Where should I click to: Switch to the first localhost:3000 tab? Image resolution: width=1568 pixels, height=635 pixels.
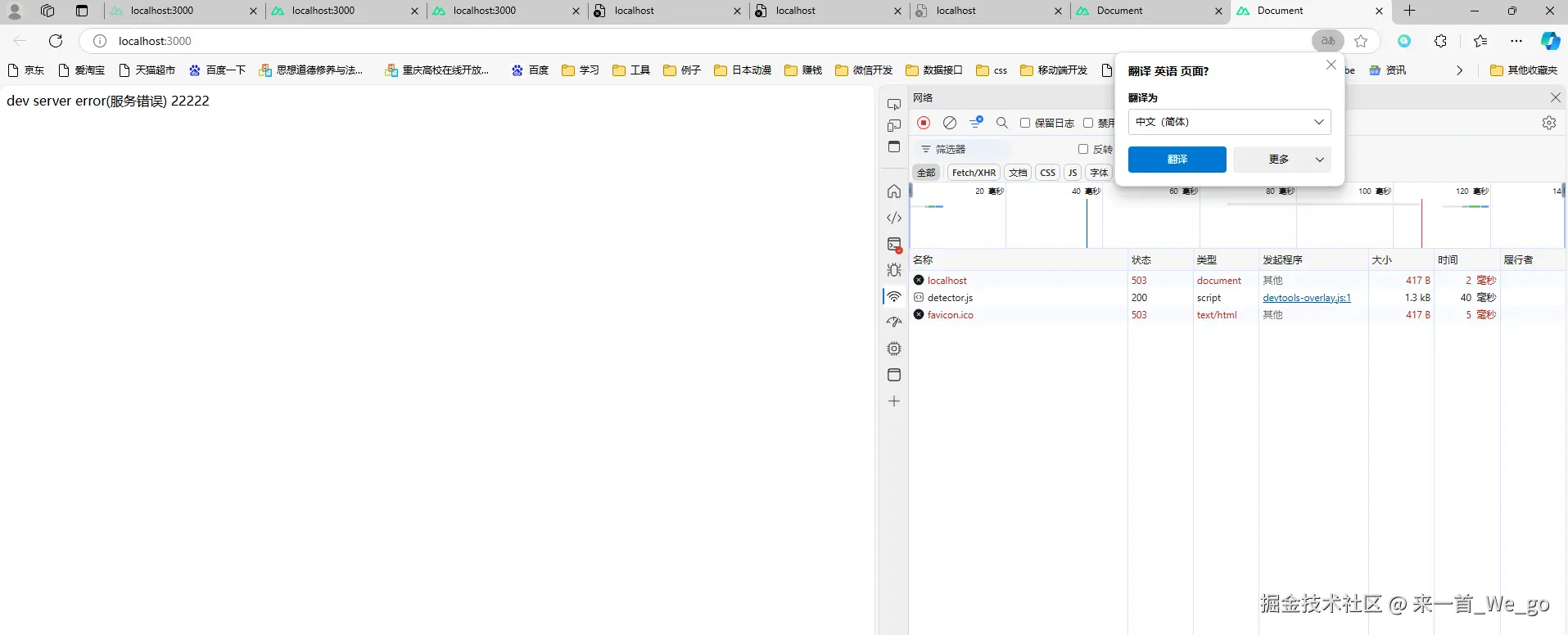183,11
